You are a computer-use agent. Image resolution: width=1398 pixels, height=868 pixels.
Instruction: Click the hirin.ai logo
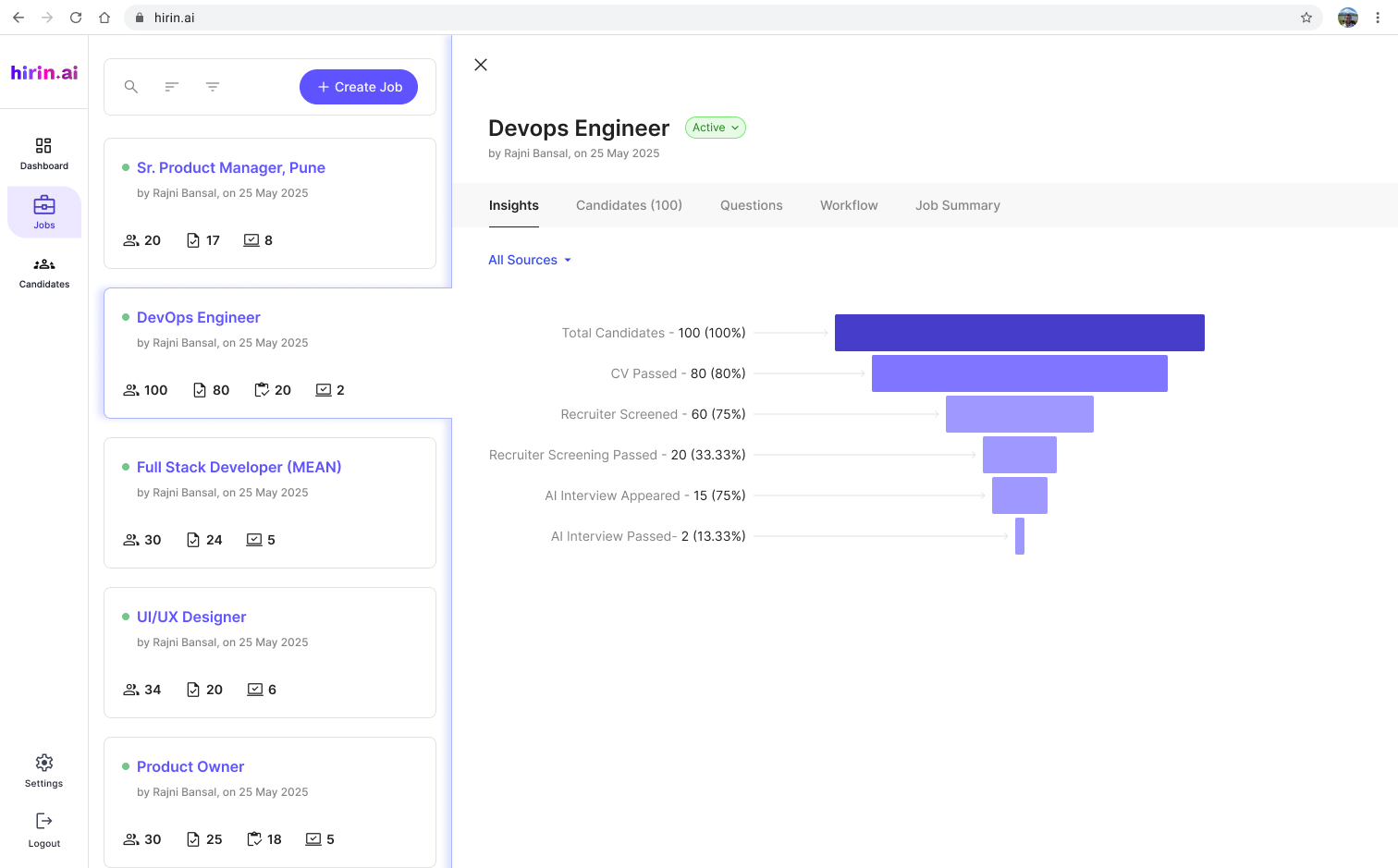tap(44, 72)
